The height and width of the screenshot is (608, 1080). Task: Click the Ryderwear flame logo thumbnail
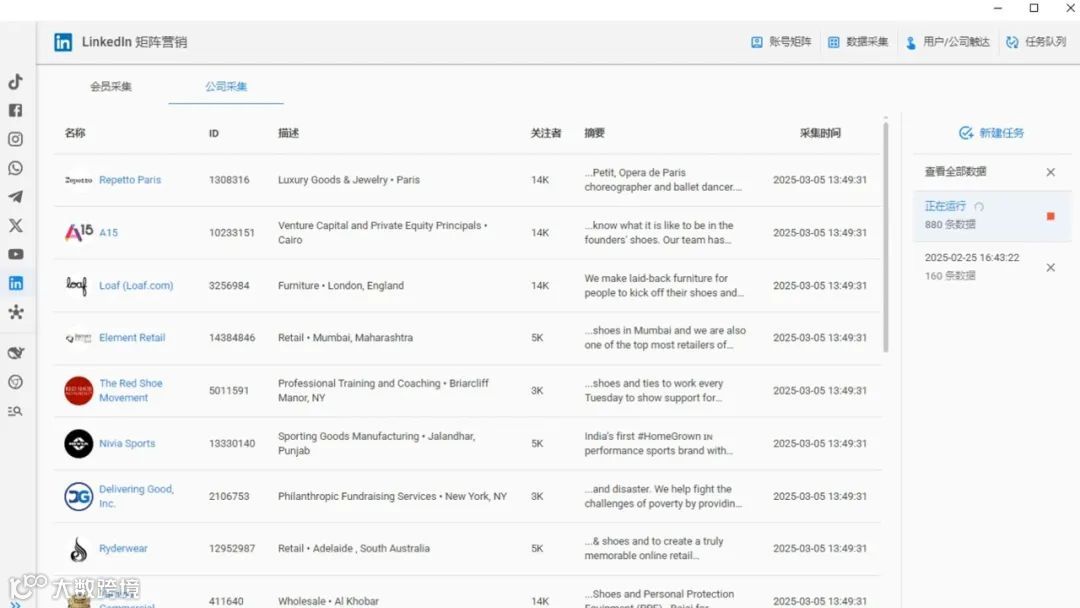click(79, 549)
